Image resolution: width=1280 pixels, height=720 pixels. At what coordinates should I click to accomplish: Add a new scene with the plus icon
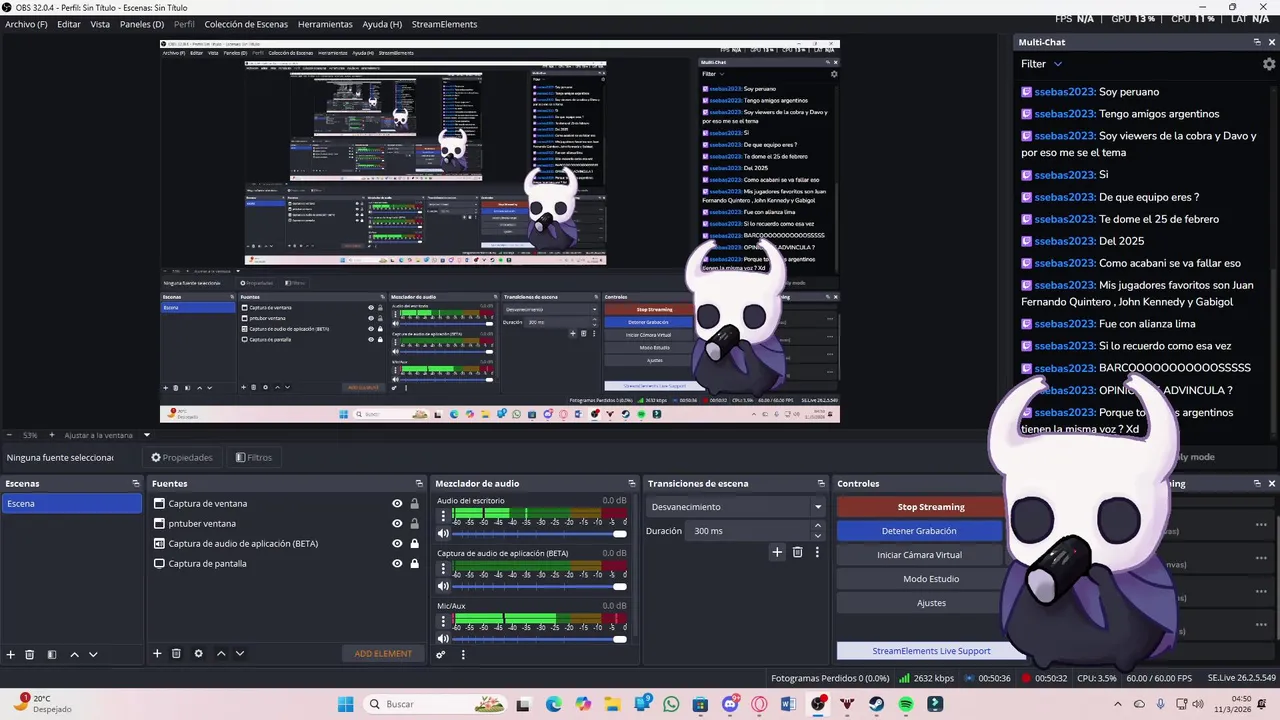11,654
